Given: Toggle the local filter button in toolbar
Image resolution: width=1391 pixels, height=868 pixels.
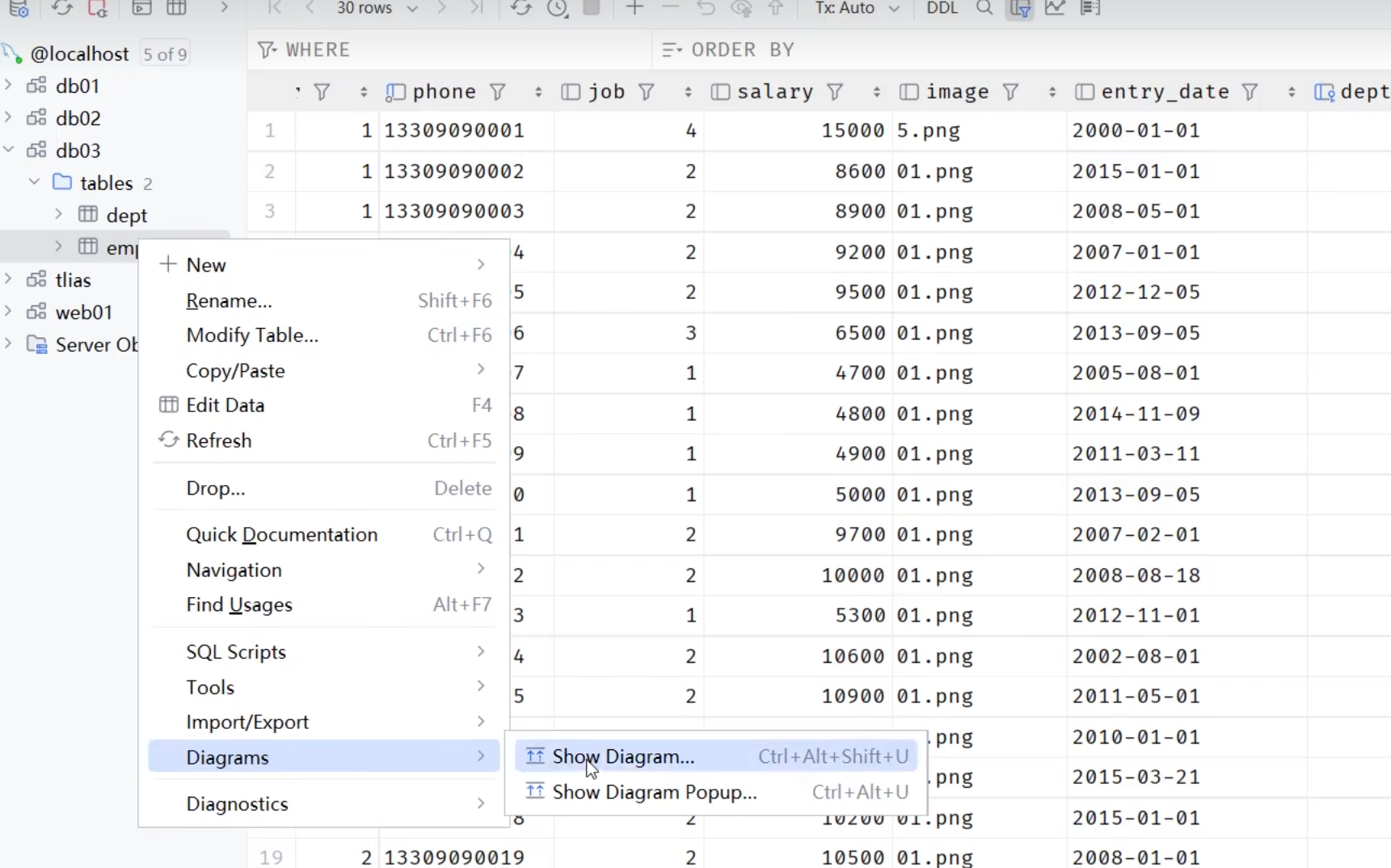Looking at the screenshot, I should [1020, 9].
